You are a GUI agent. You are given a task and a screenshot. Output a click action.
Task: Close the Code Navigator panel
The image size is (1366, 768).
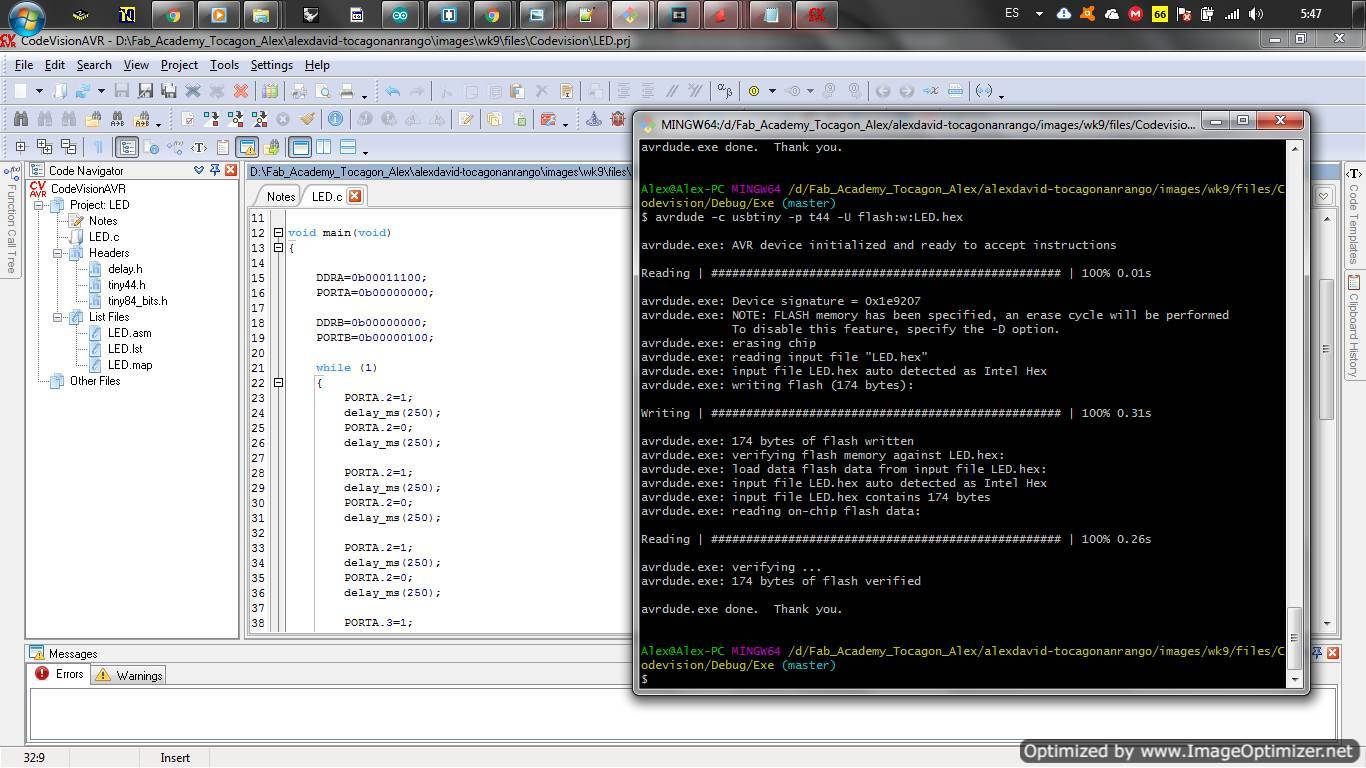pos(231,170)
